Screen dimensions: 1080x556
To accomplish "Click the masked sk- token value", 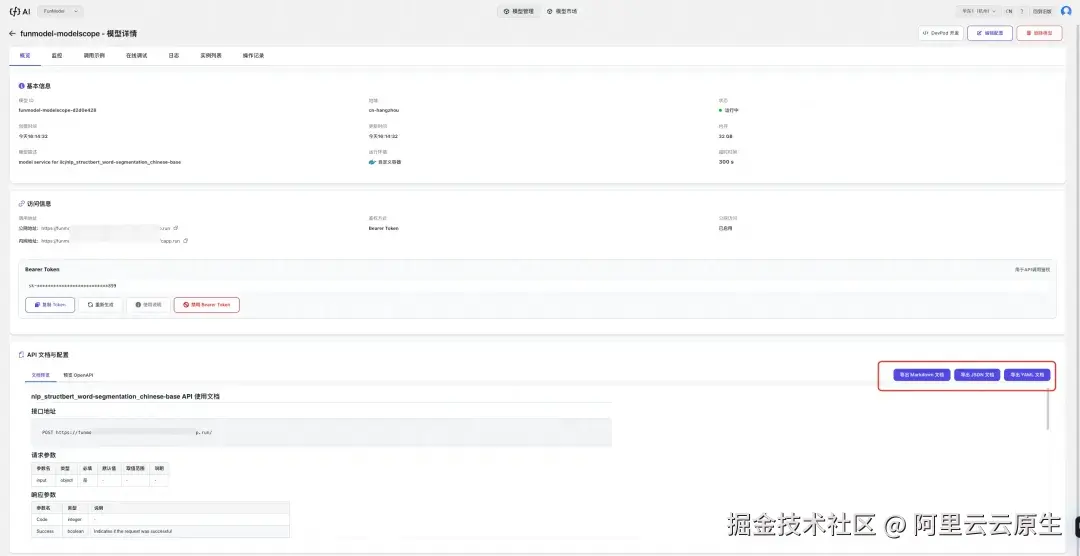I will [x=72, y=285].
